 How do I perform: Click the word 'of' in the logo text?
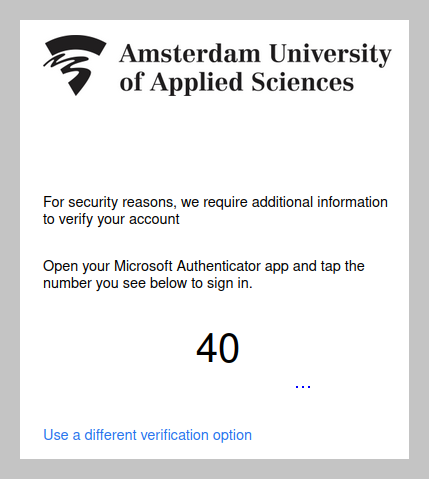(132, 82)
